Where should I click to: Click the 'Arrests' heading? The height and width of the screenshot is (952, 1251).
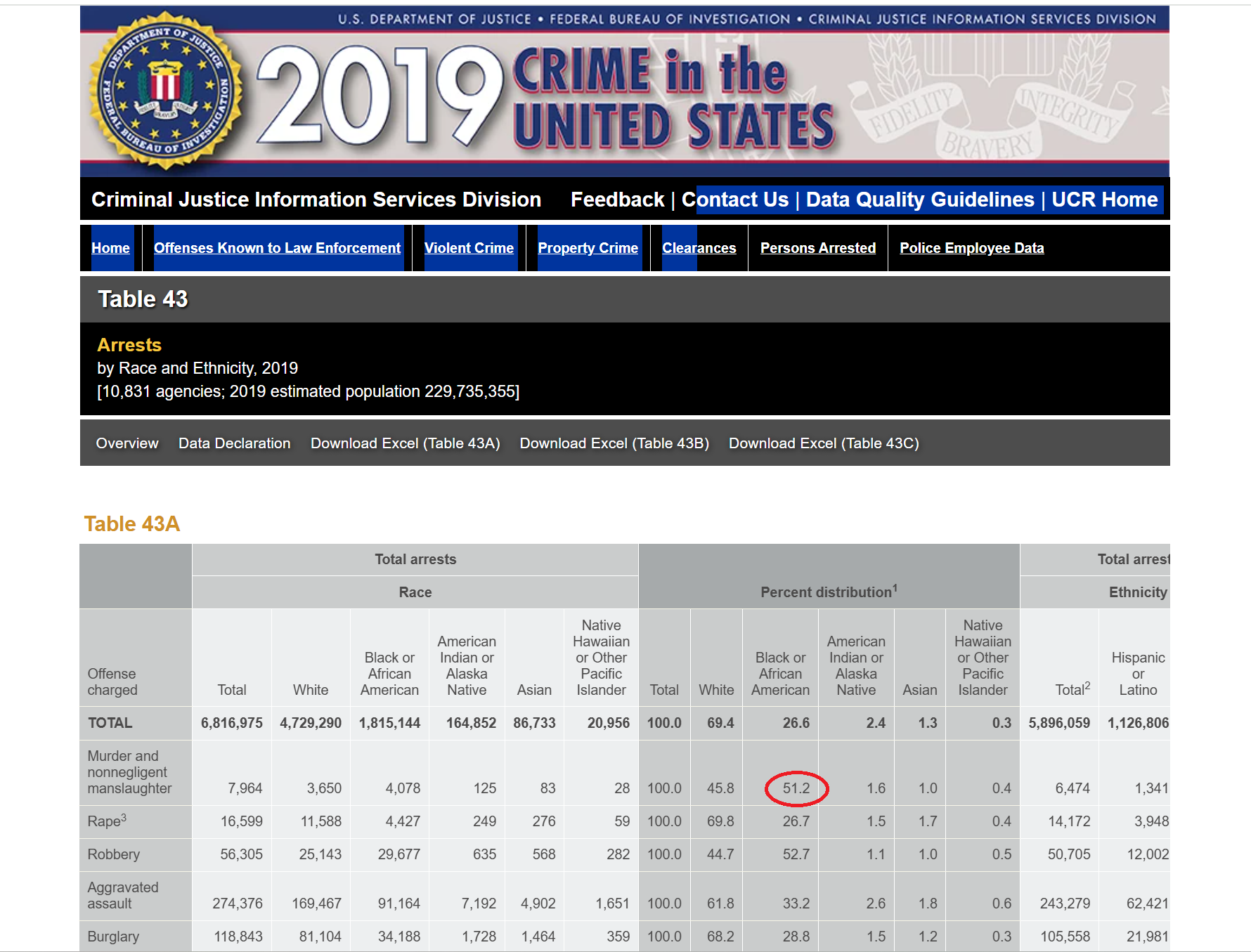click(129, 345)
